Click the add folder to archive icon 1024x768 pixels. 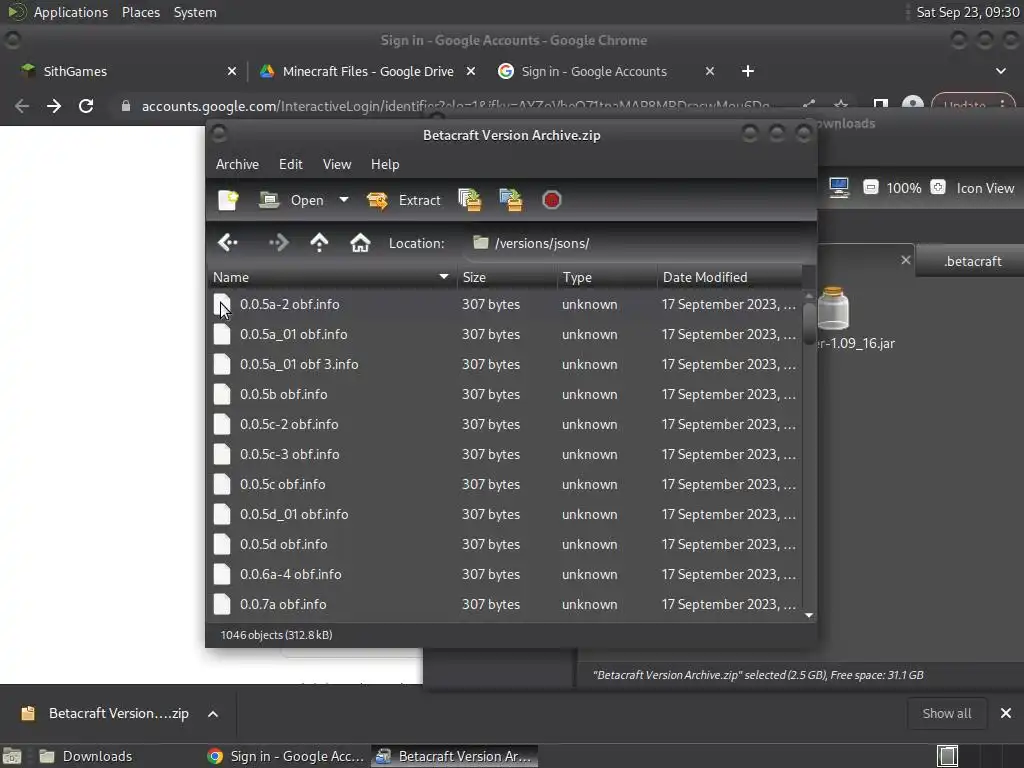pos(511,200)
